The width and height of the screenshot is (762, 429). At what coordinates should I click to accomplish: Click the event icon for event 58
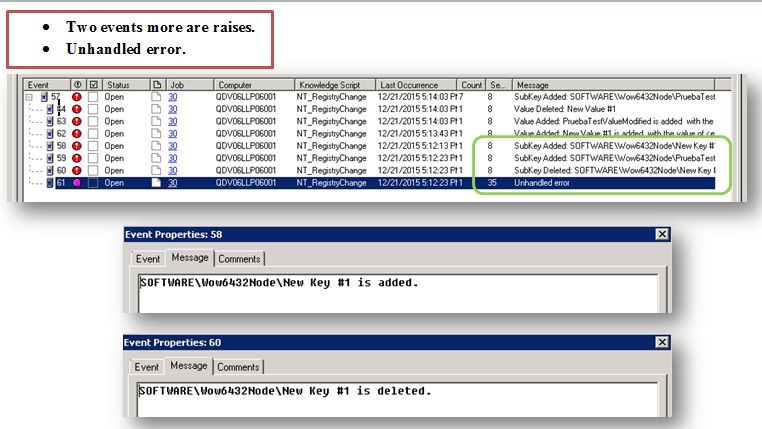coord(50,146)
